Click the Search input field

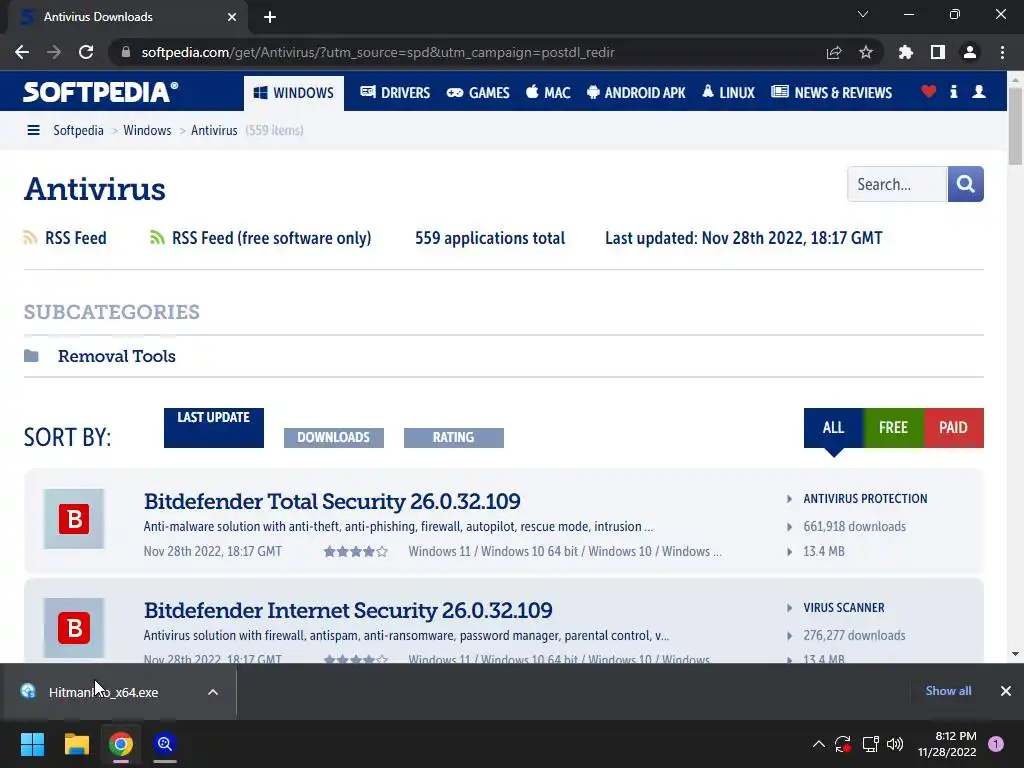897,184
